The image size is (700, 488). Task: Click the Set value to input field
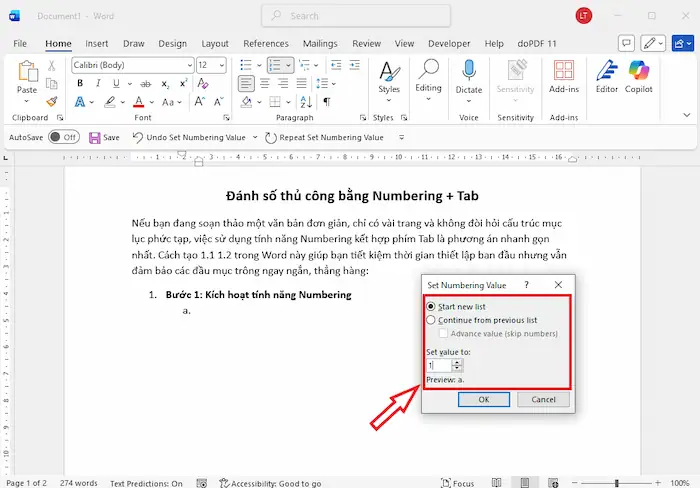tap(439, 366)
